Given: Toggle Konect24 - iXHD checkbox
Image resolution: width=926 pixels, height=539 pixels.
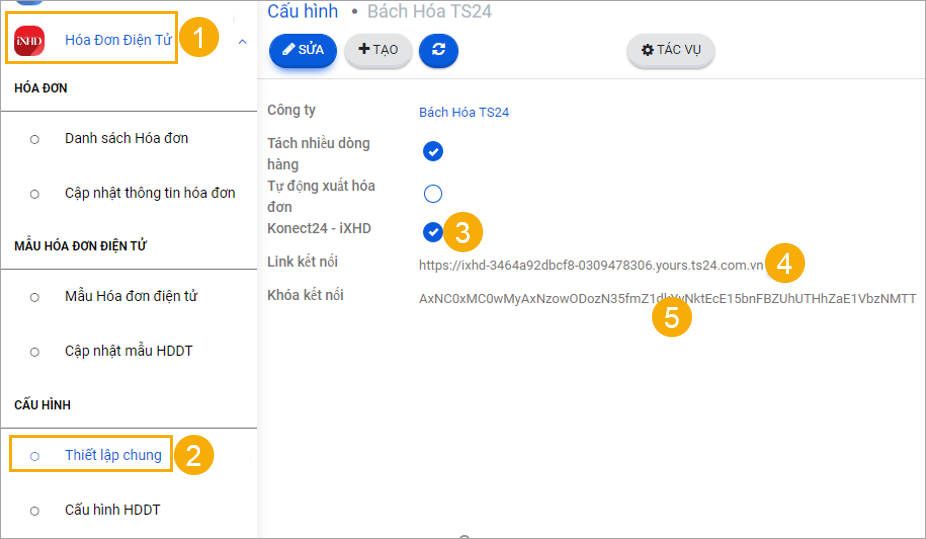Looking at the screenshot, I should 433,232.
